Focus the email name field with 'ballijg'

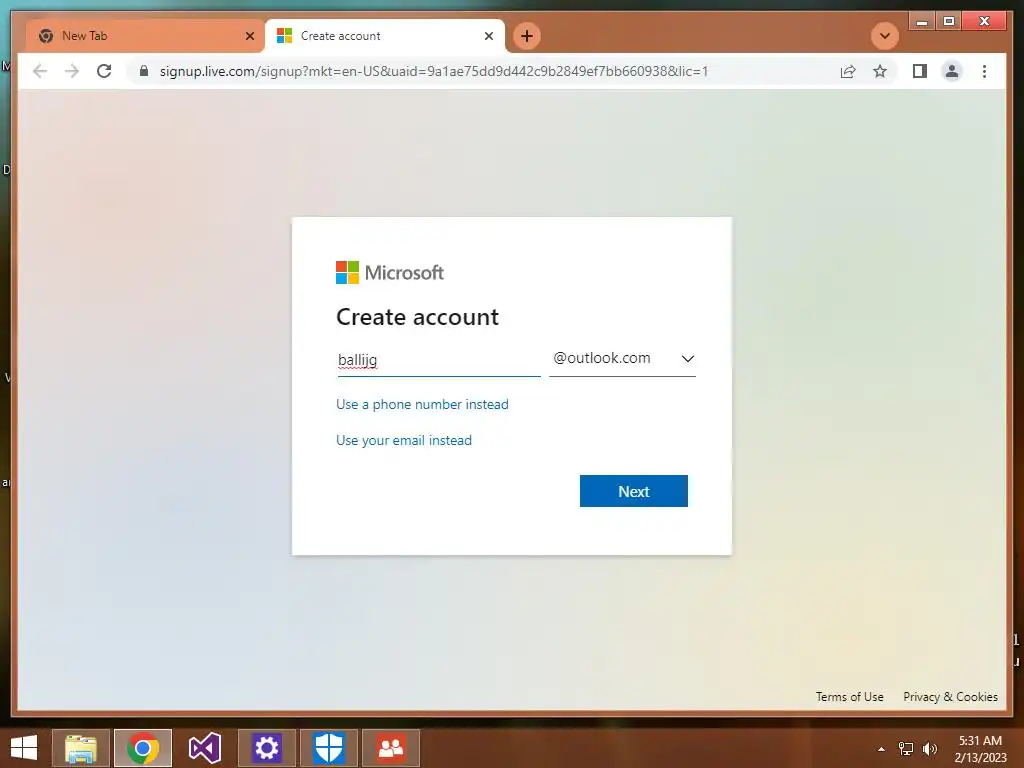[x=439, y=360]
